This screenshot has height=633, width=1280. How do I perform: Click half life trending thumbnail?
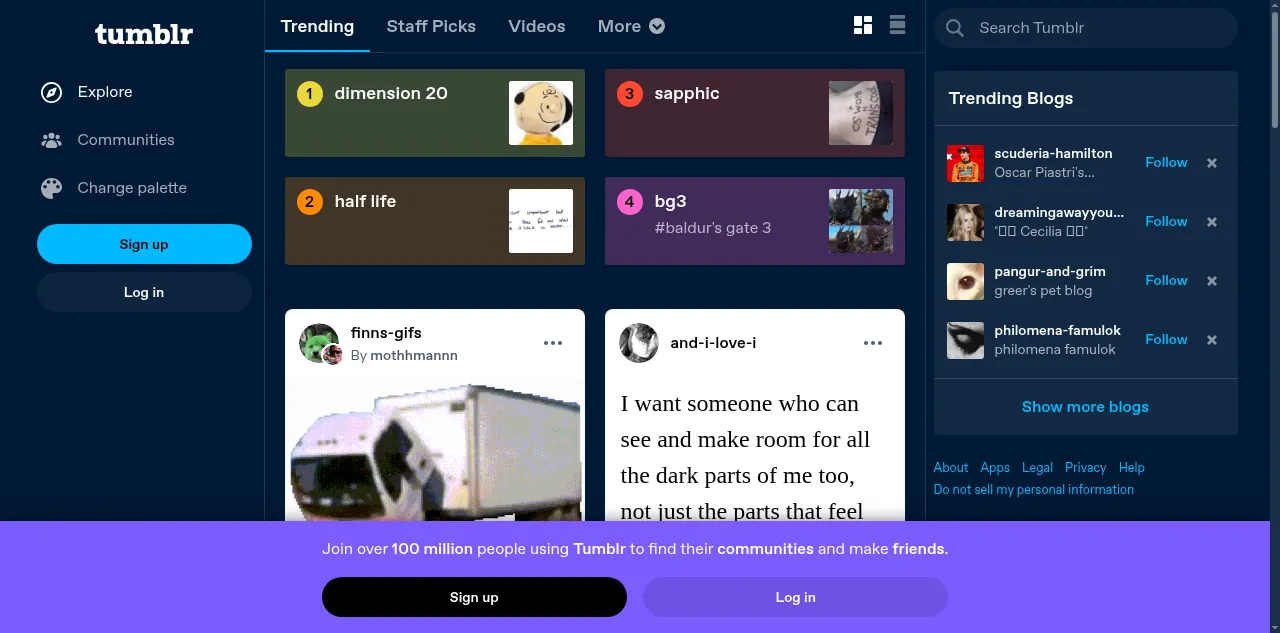tap(541, 221)
